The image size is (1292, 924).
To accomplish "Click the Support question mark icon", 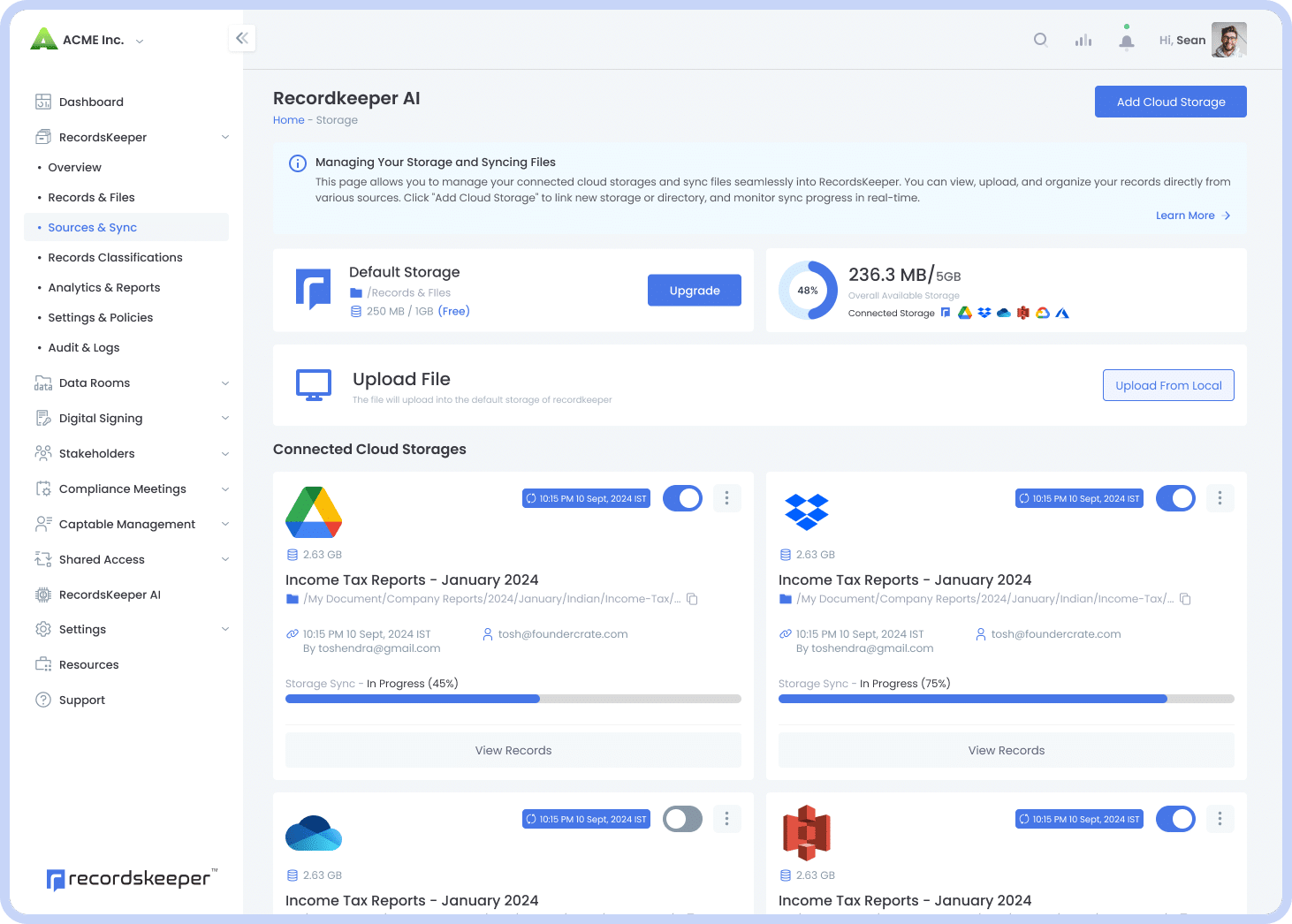I will [x=43, y=700].
